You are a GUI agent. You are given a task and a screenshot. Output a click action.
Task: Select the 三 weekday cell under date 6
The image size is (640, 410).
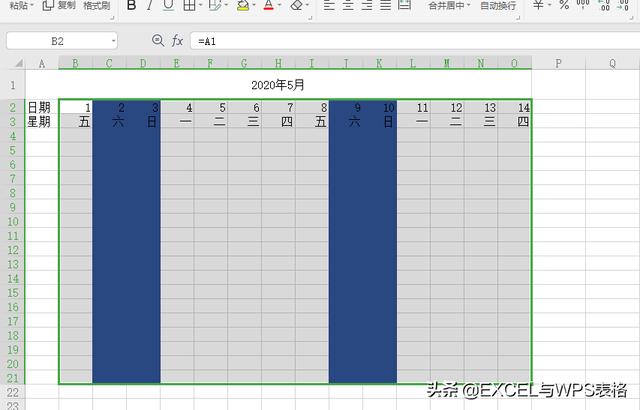click(244, 122)
